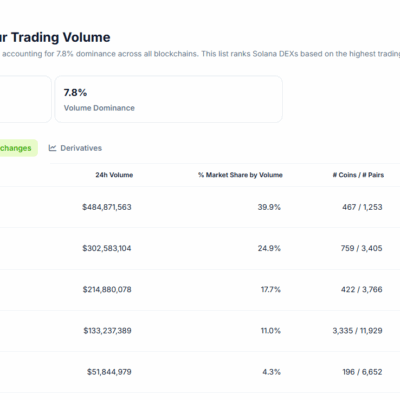400x400 pixels.
Task: Sort by # Coins / # Pairs header
Action: click(358, 175)
